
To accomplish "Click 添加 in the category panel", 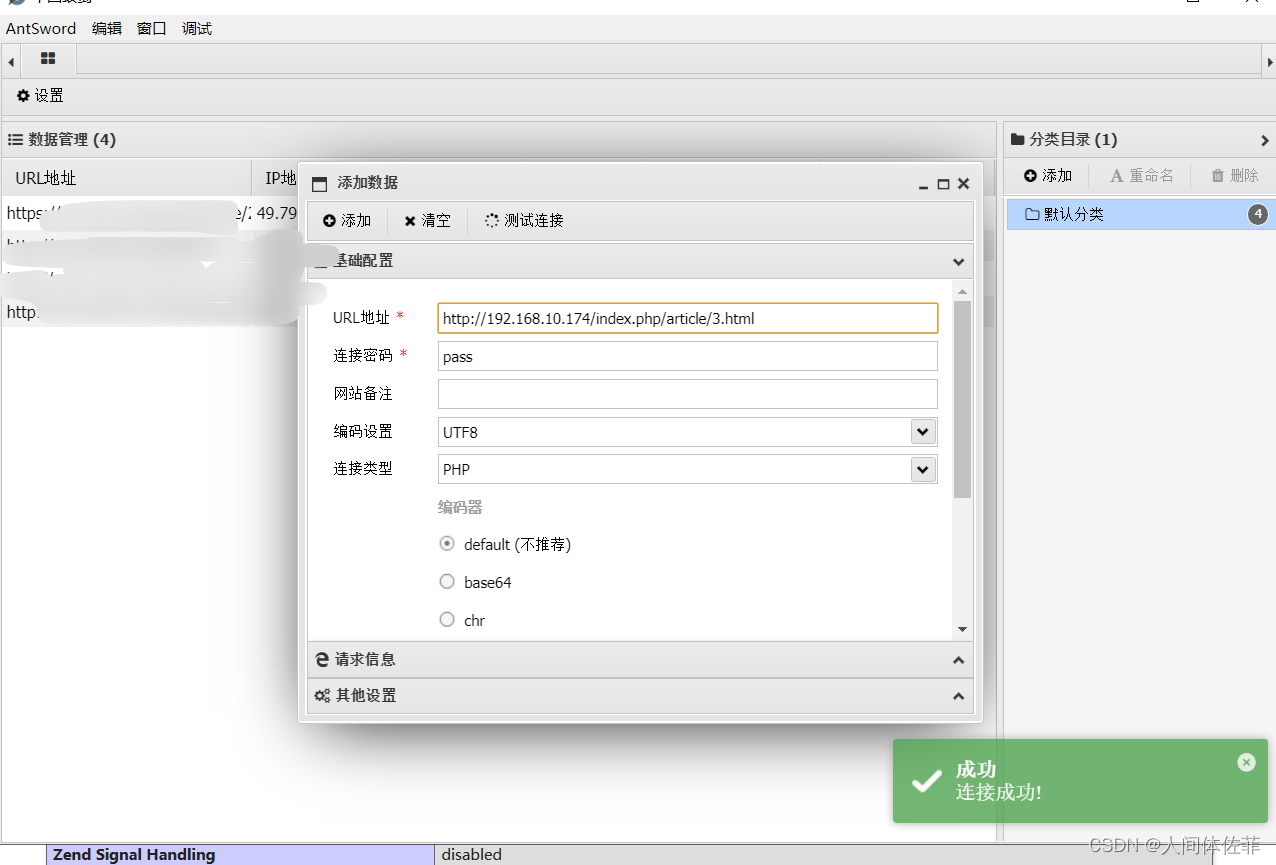I will 1048,176.
